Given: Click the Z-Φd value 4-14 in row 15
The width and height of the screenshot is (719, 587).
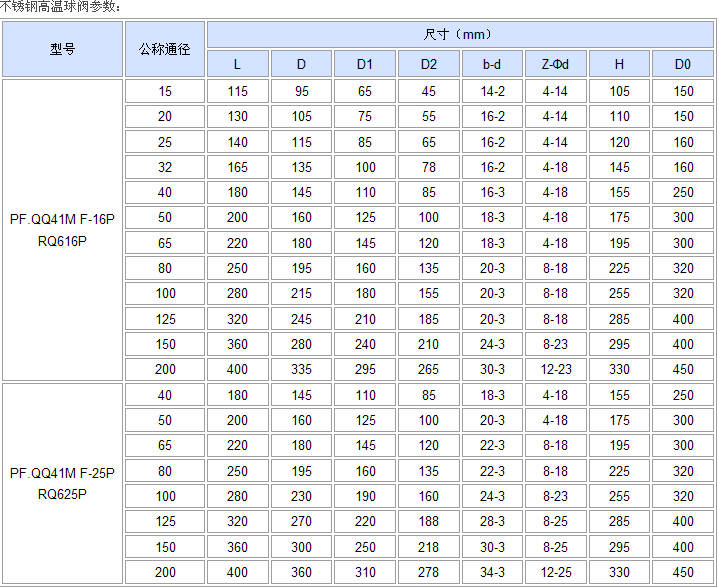Looking at the screenshot, I should coord(555,91).
